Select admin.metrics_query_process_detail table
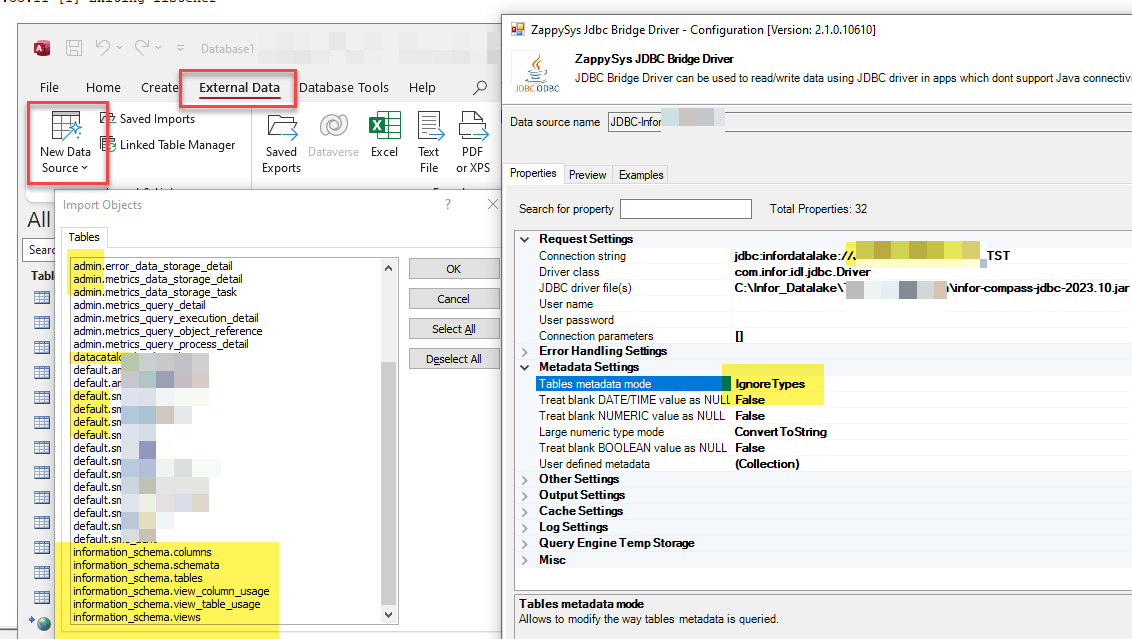1132x639 pixels. [x=160, y=344]
